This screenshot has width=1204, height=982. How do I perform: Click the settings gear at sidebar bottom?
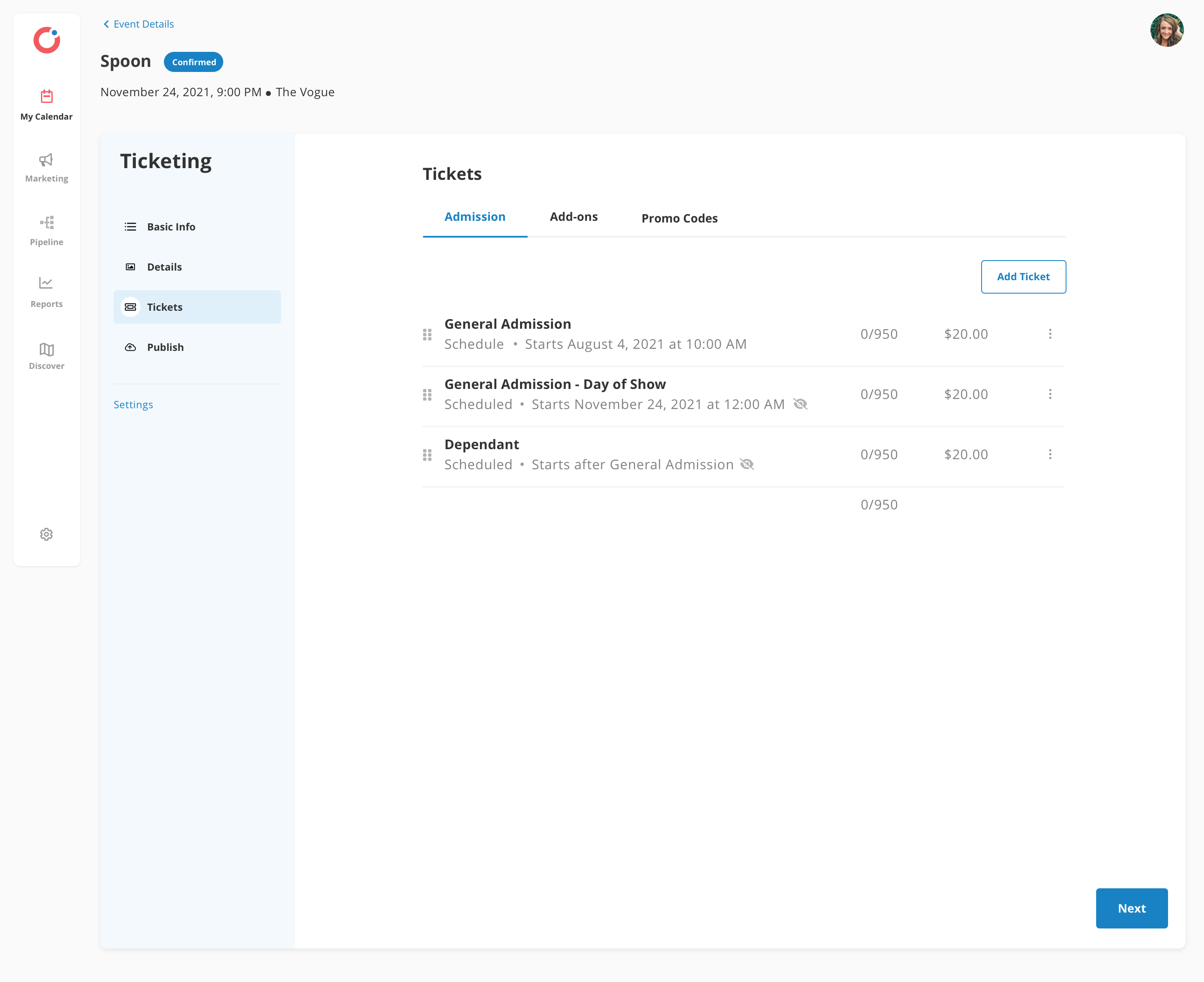(x=46, y=534)
